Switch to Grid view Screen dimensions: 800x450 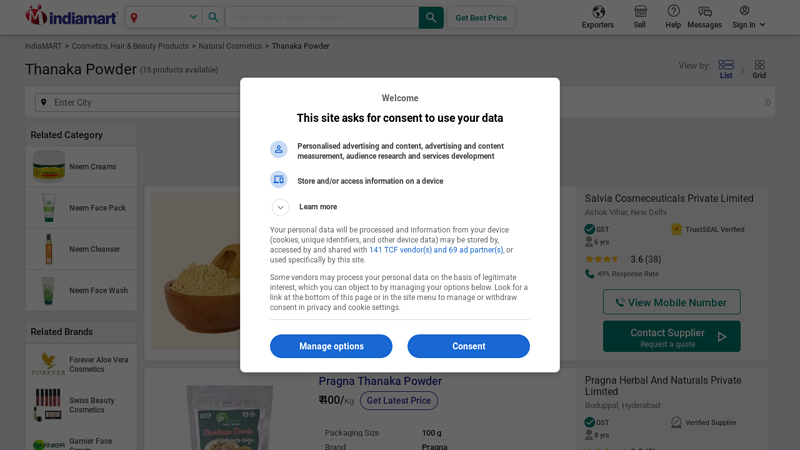click(759, 68)
